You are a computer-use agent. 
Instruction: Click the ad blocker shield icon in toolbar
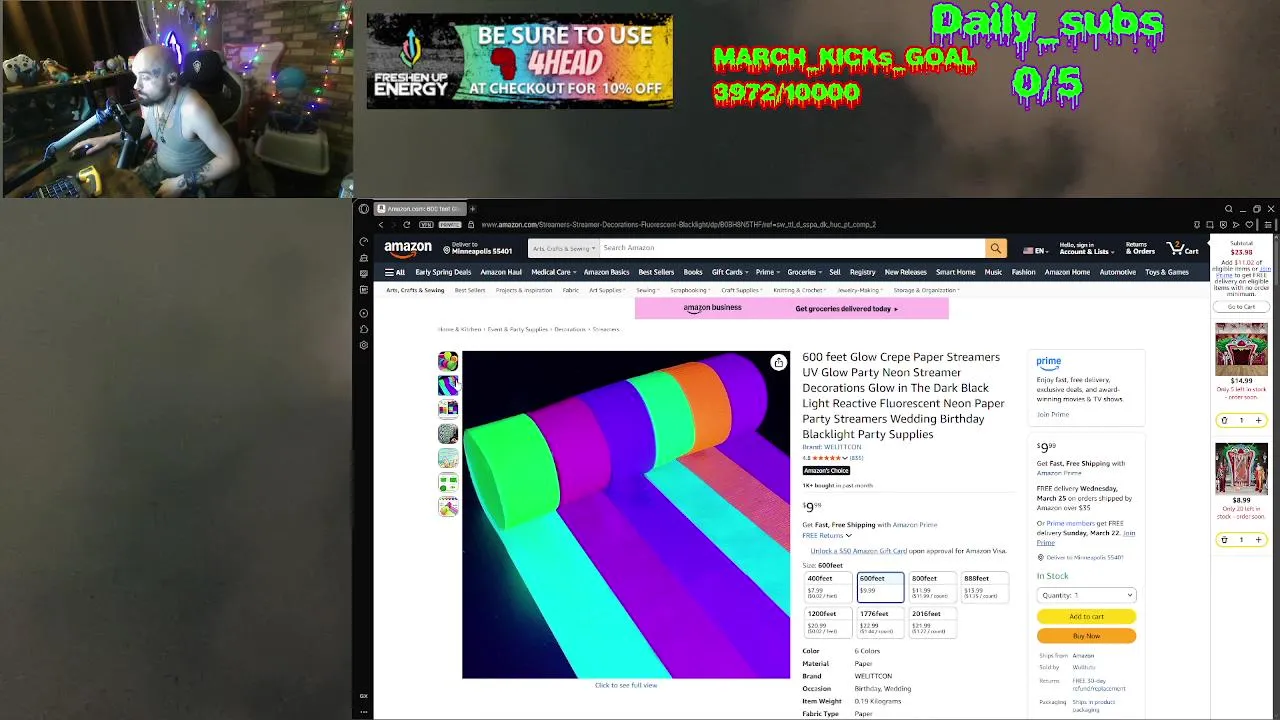(x=1223, y=224)
